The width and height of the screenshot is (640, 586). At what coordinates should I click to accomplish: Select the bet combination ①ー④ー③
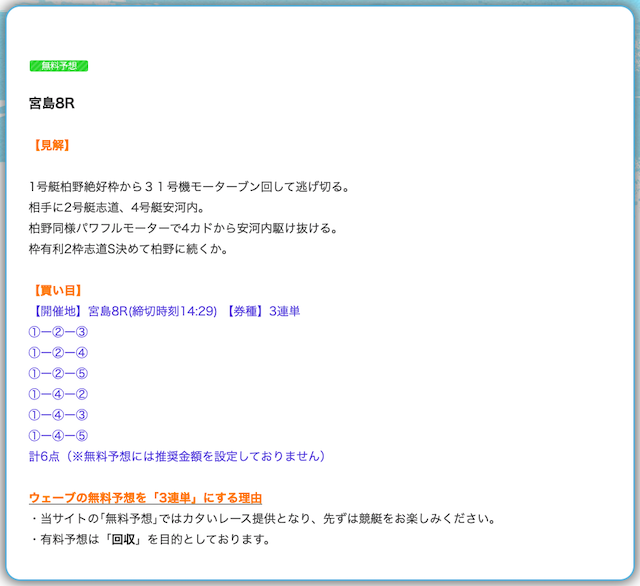[x=58, y=415]
